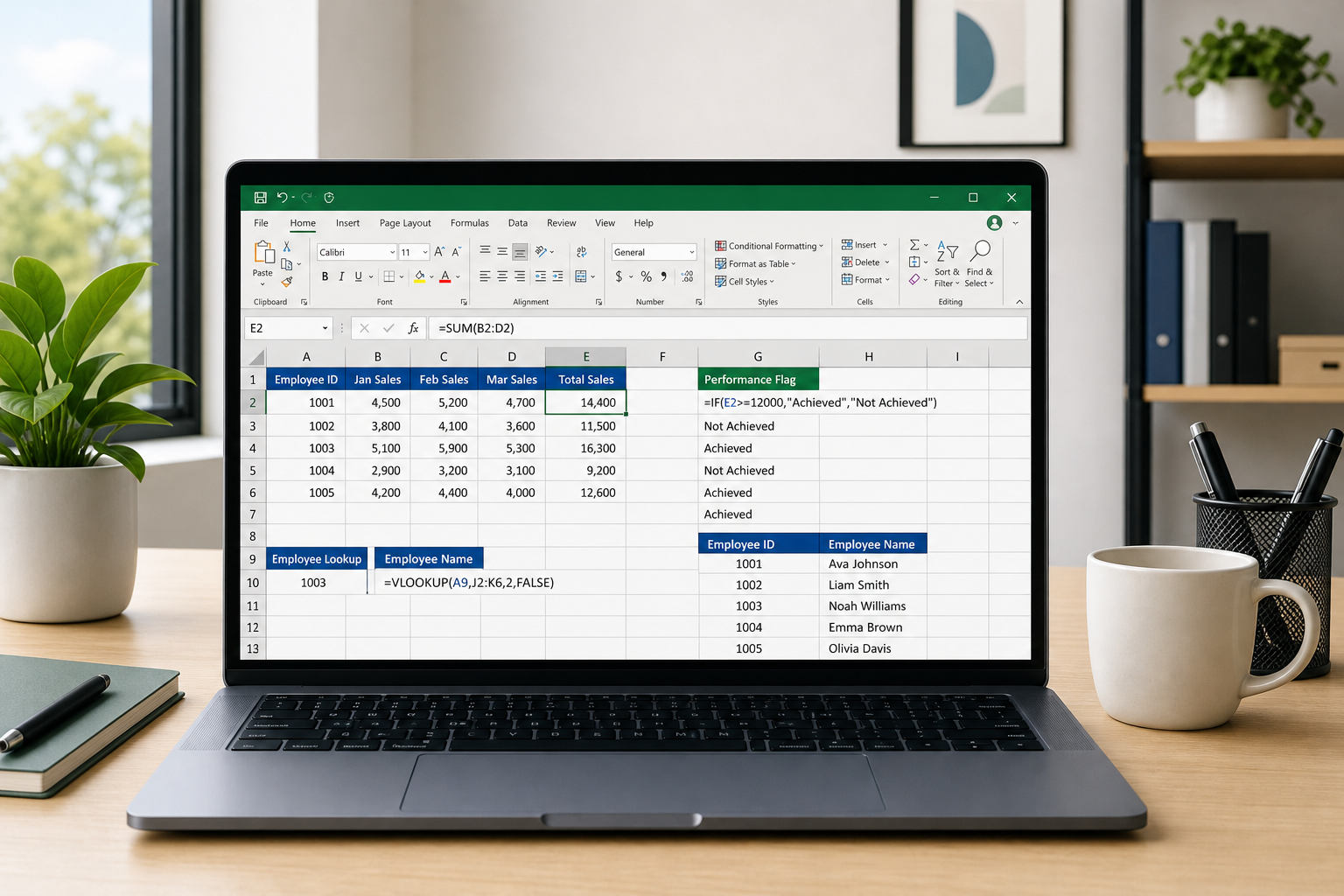
Task: Activate the Format Painter brush
Action: (287, 282)
